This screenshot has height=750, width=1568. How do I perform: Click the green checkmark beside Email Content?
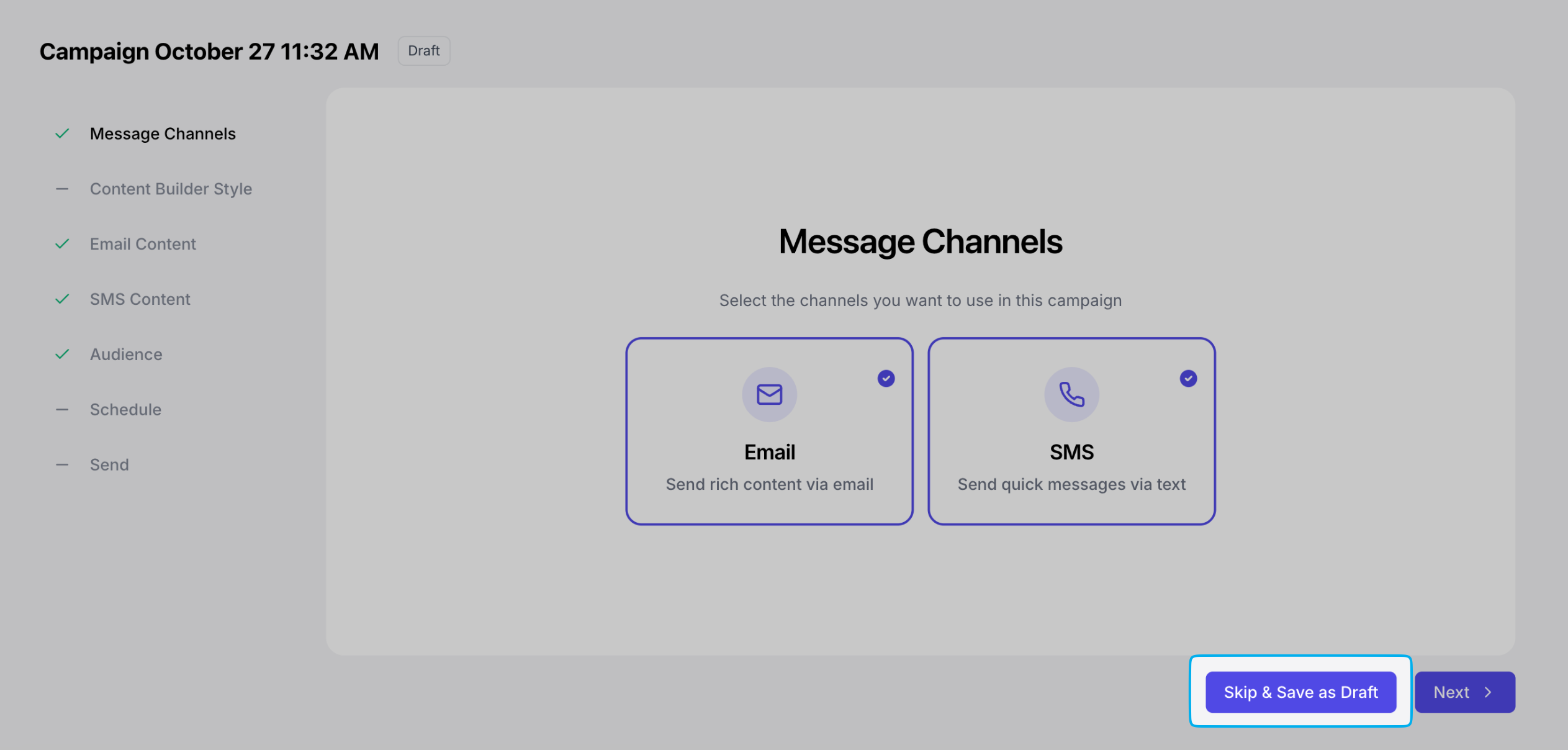point(62,244)
